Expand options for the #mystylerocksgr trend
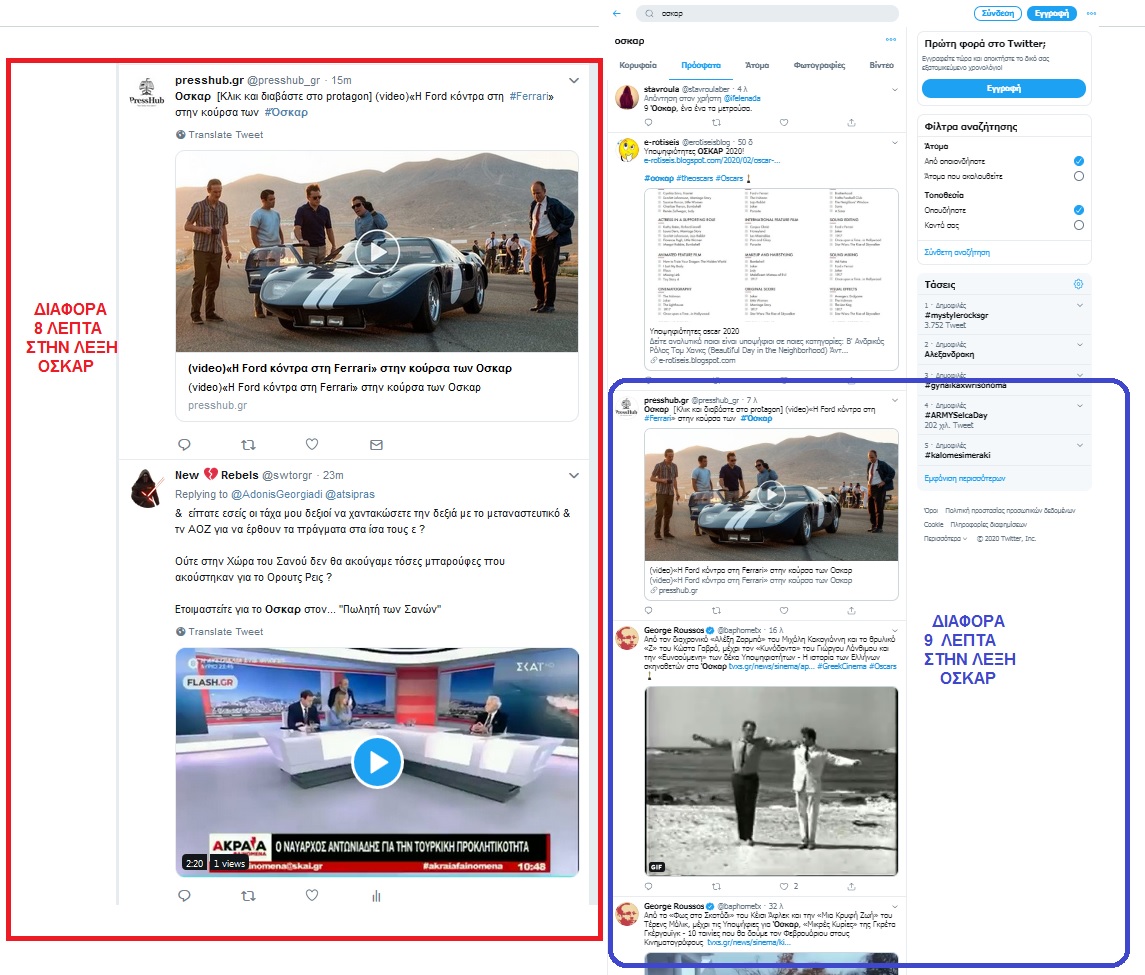The height and width of the screenshot is (975, 1145). (x=1079, y=305)
